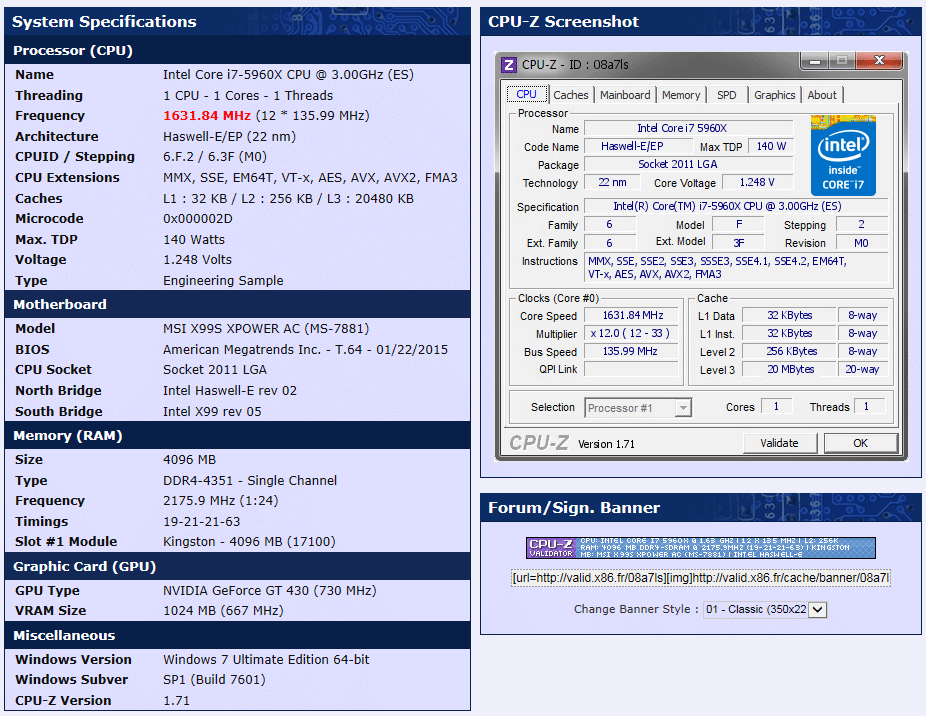Show the Graphics tab
926x716 pixels.
coord(775,95)
